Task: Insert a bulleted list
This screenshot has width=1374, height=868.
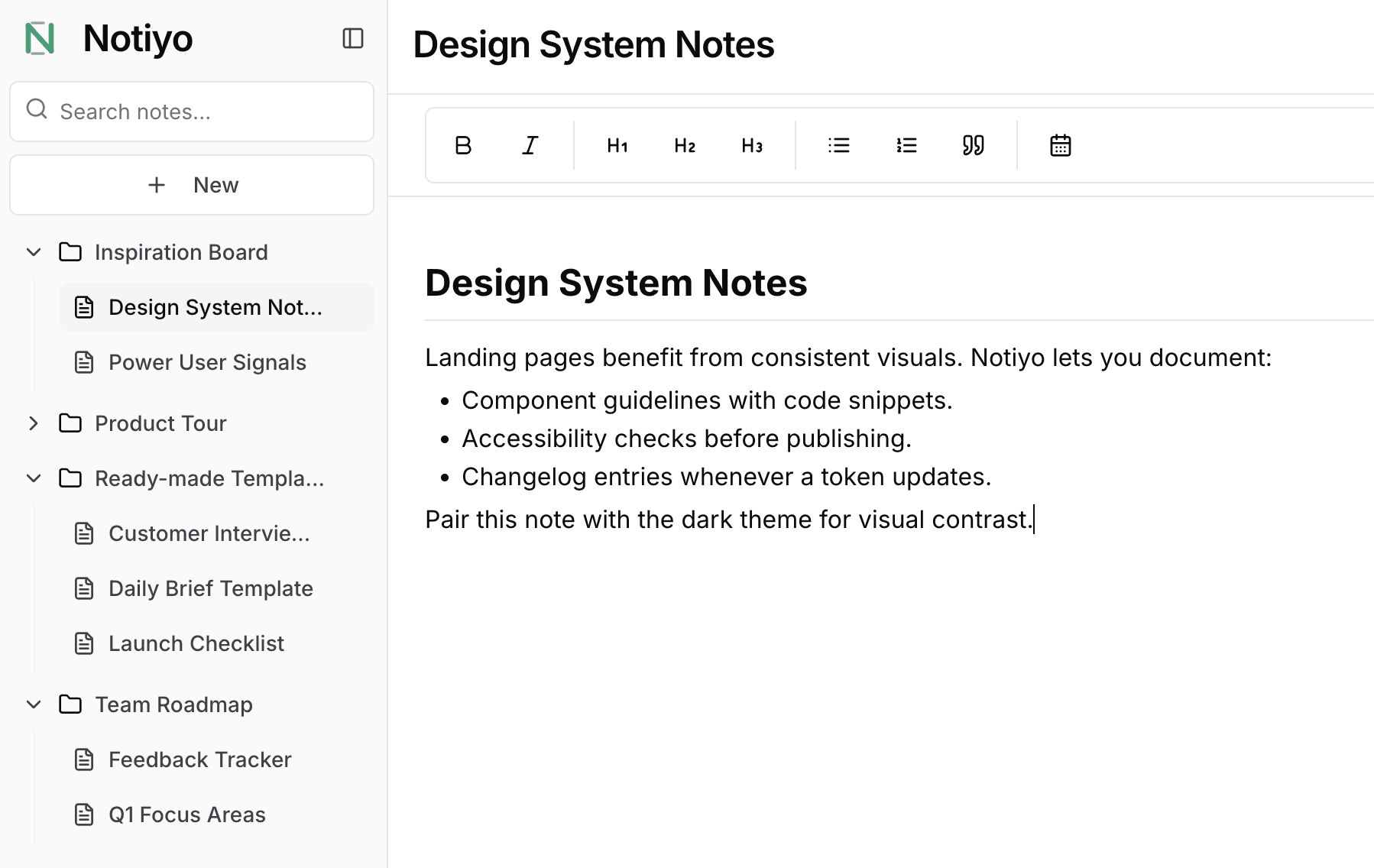Action: [x=838, y=145]
